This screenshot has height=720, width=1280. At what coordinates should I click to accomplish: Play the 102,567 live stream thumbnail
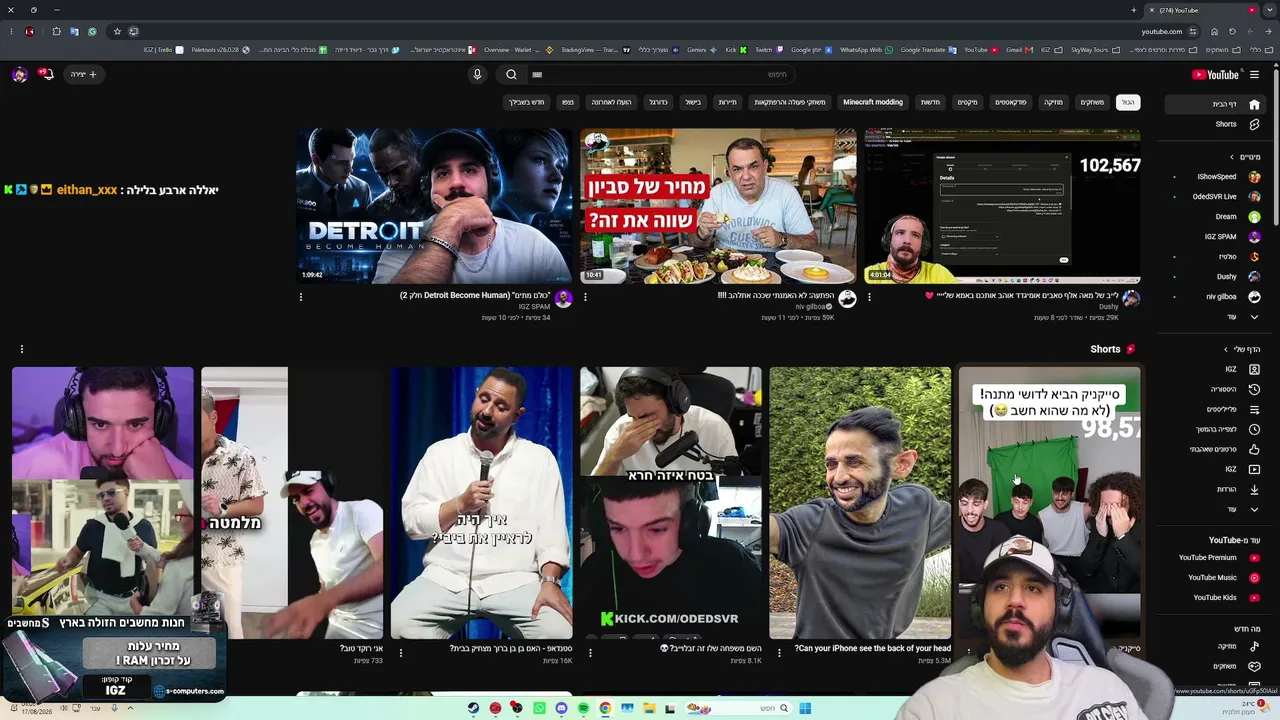coord(1002,205)
